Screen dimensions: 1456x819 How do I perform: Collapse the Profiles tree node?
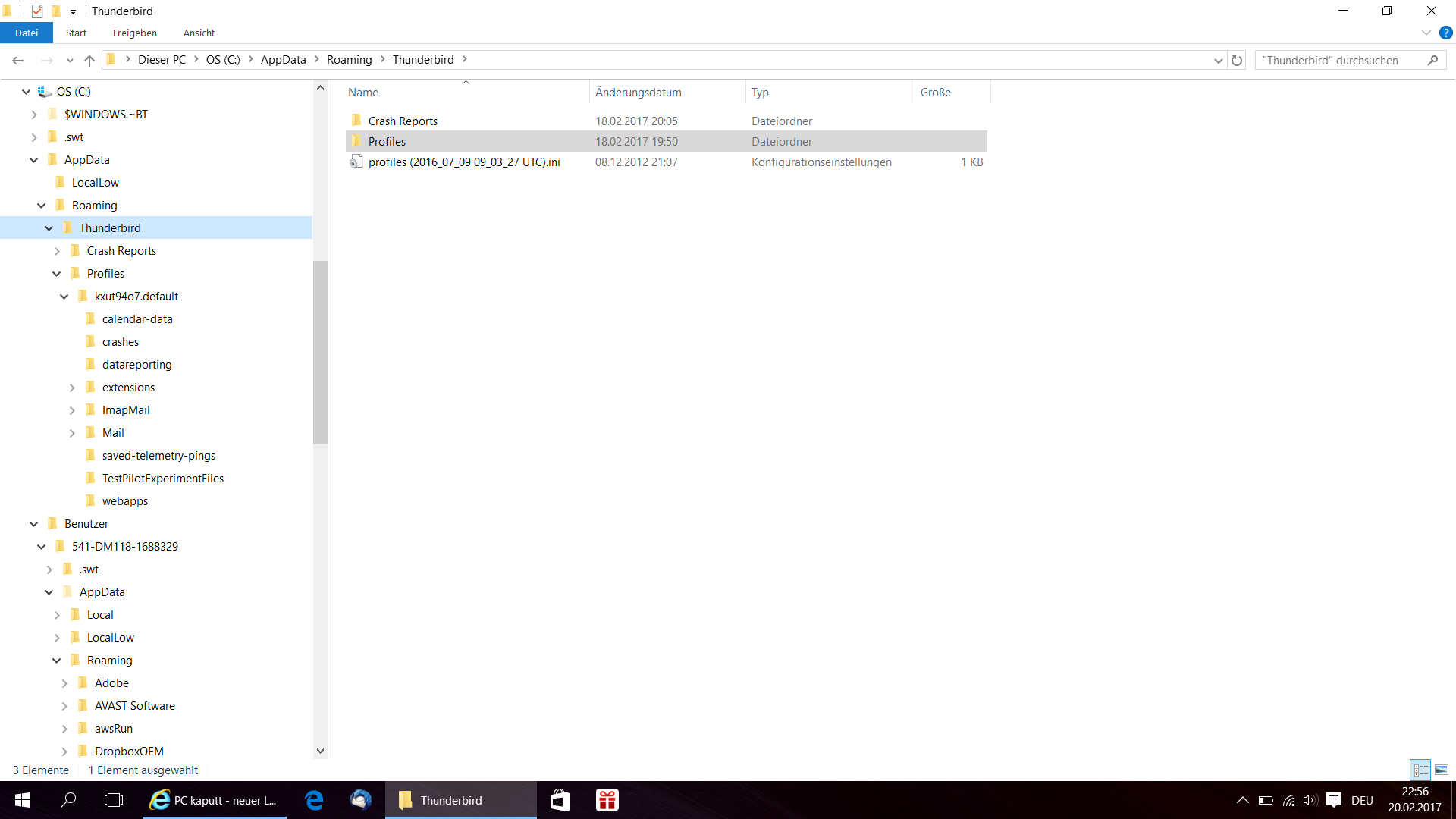57,274
